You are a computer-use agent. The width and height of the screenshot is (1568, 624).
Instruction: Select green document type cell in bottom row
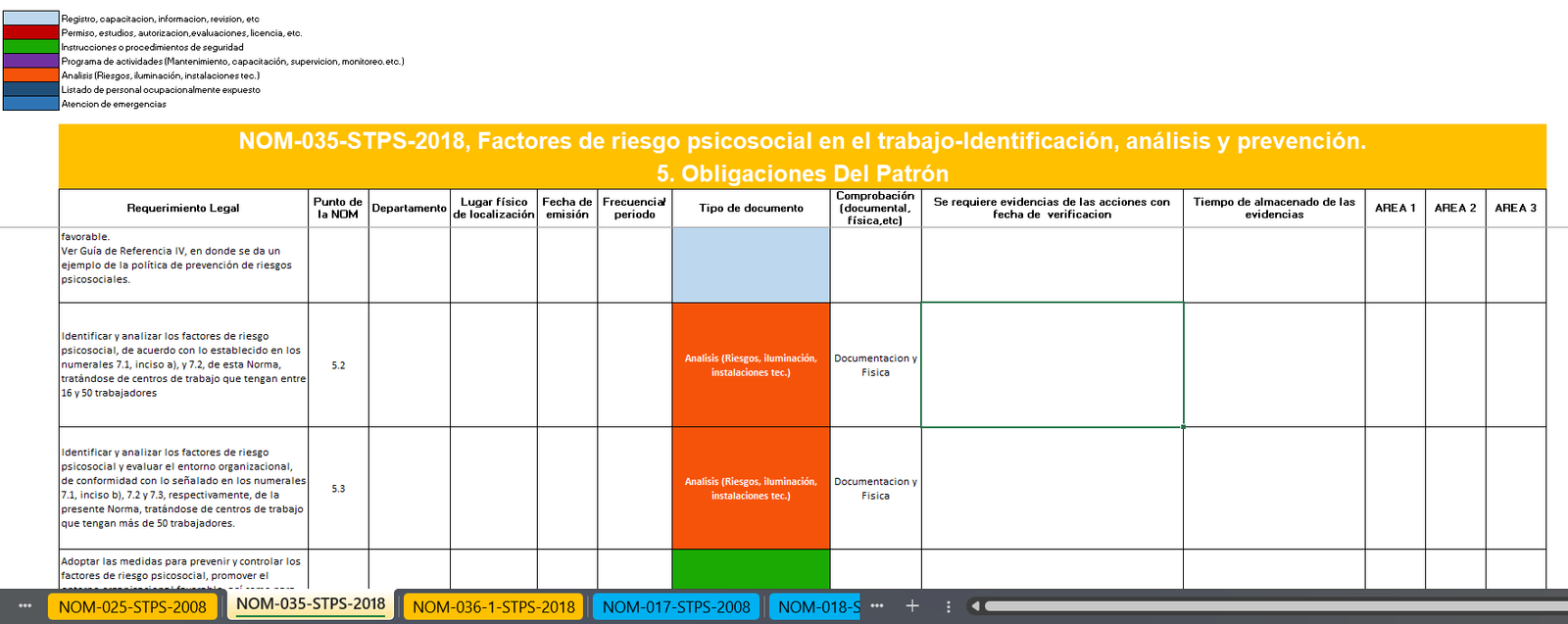click(x=751, y=569)
